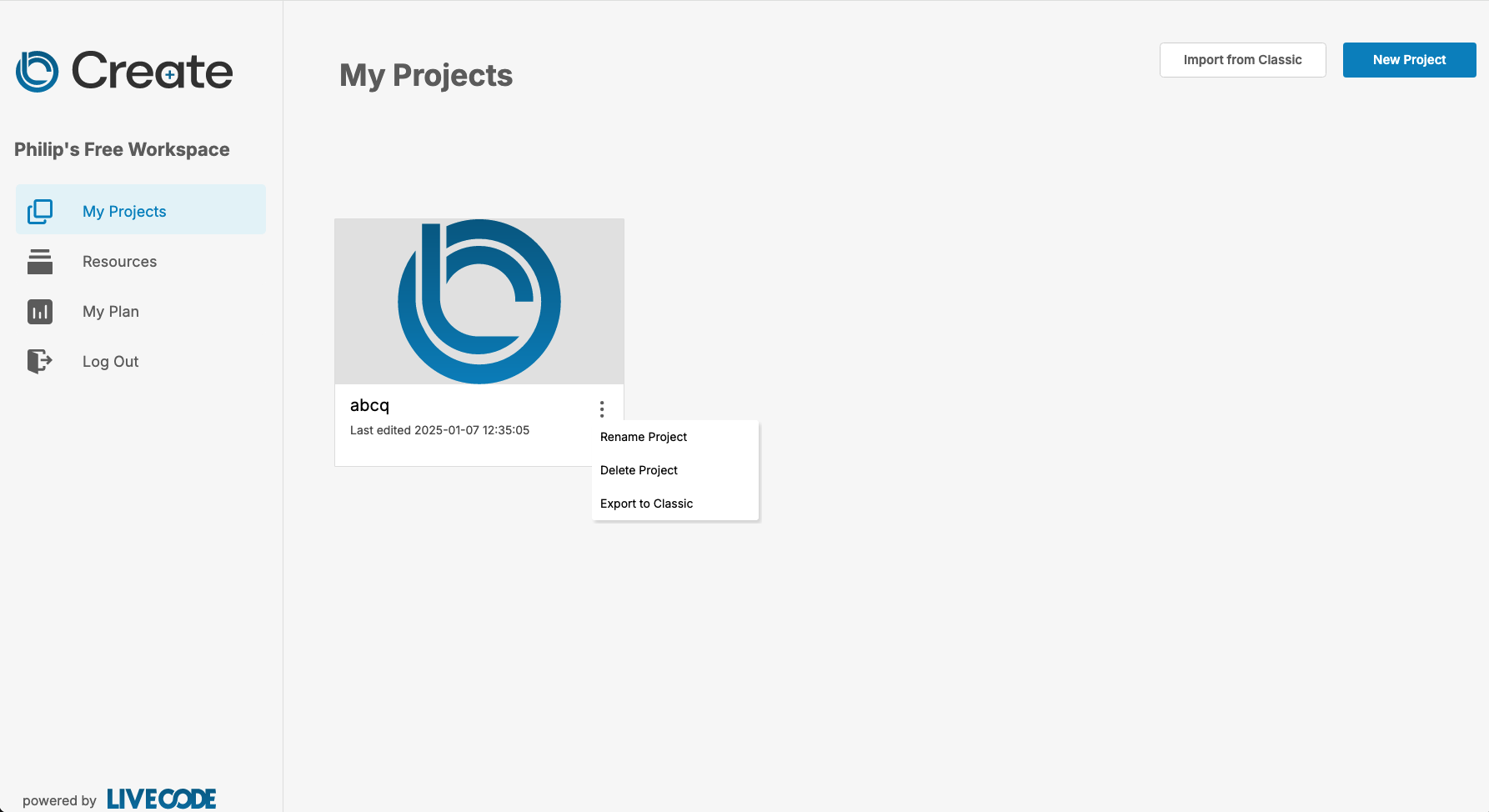Pick Export to Classic menu entry

pyautogui.click(x=675, y=504)
